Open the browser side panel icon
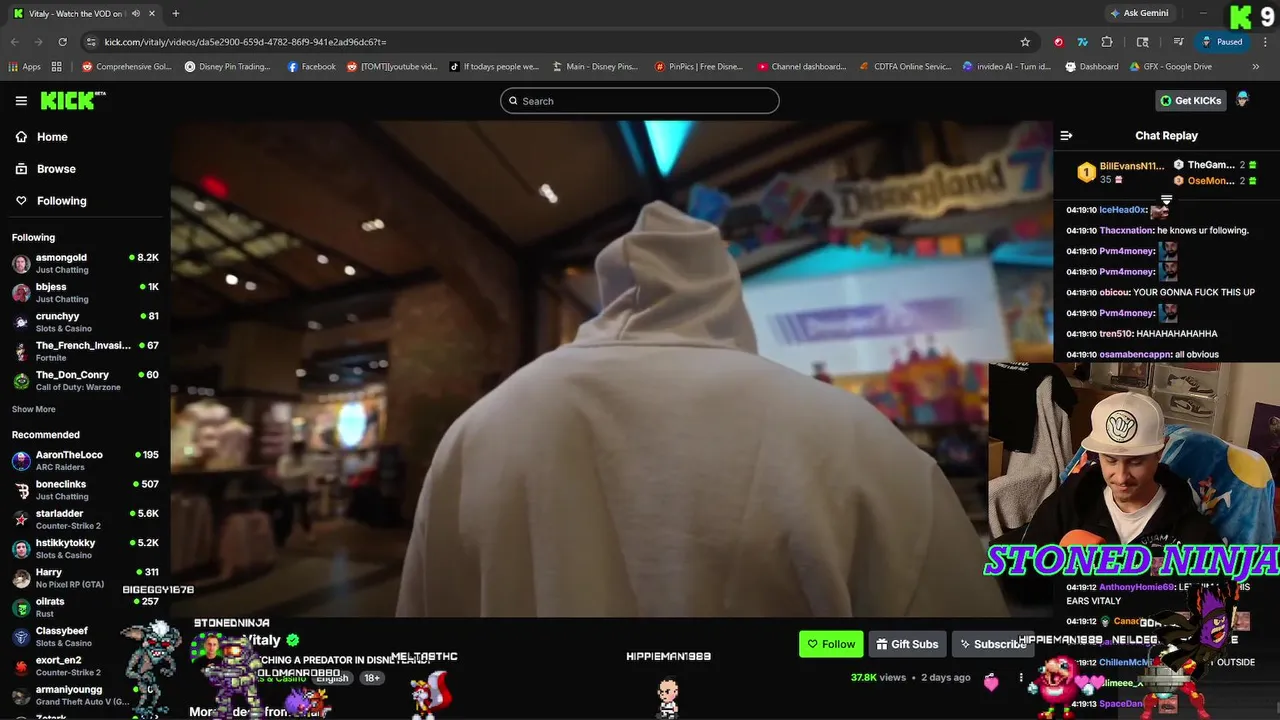Viewport: 1280px width, 720px height. pos(1143,42)
